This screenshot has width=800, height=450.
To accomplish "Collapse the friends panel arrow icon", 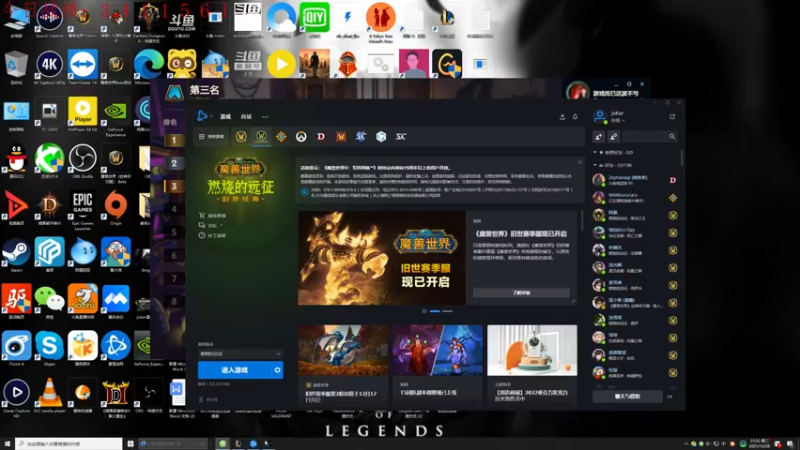I will tap(670, 396).
